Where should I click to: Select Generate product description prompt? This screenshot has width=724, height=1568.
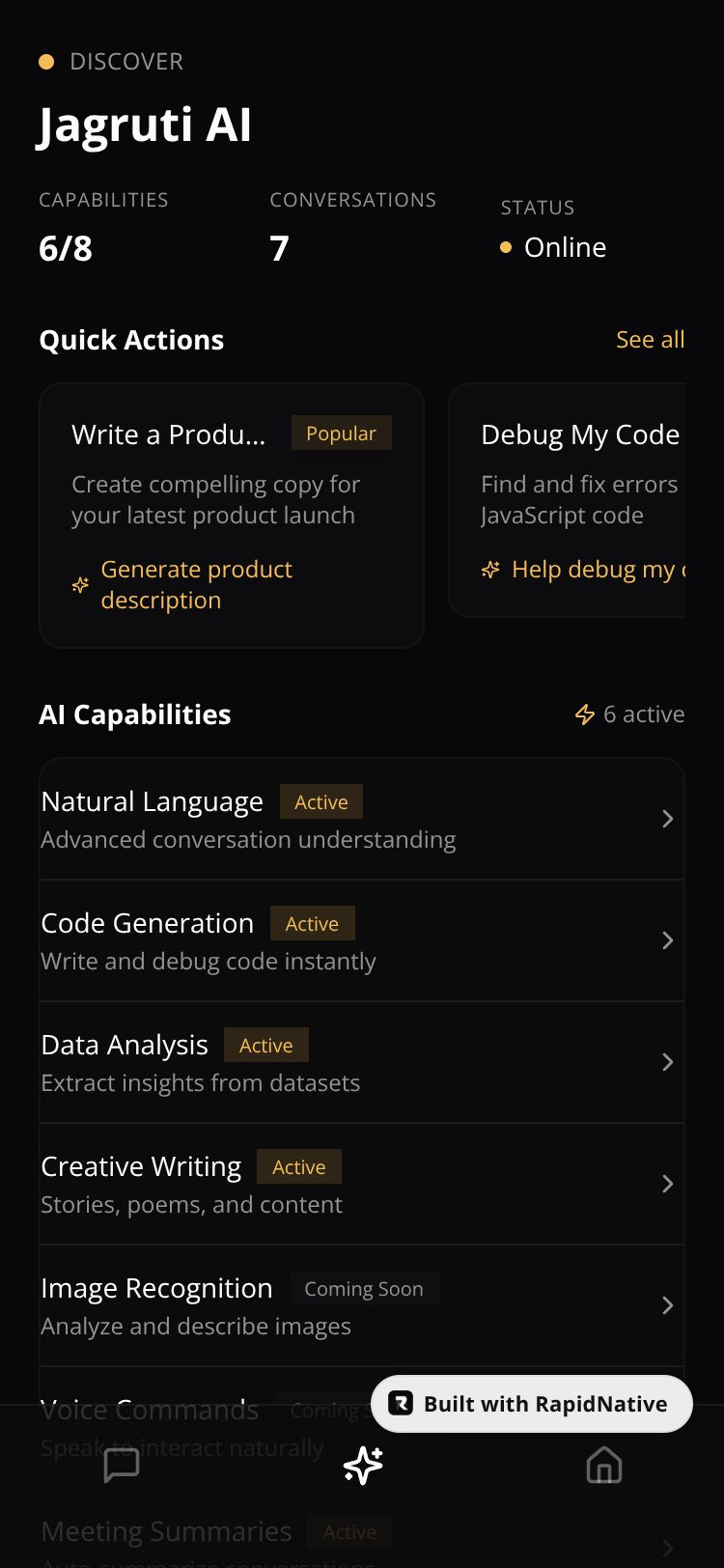[196, 585]
